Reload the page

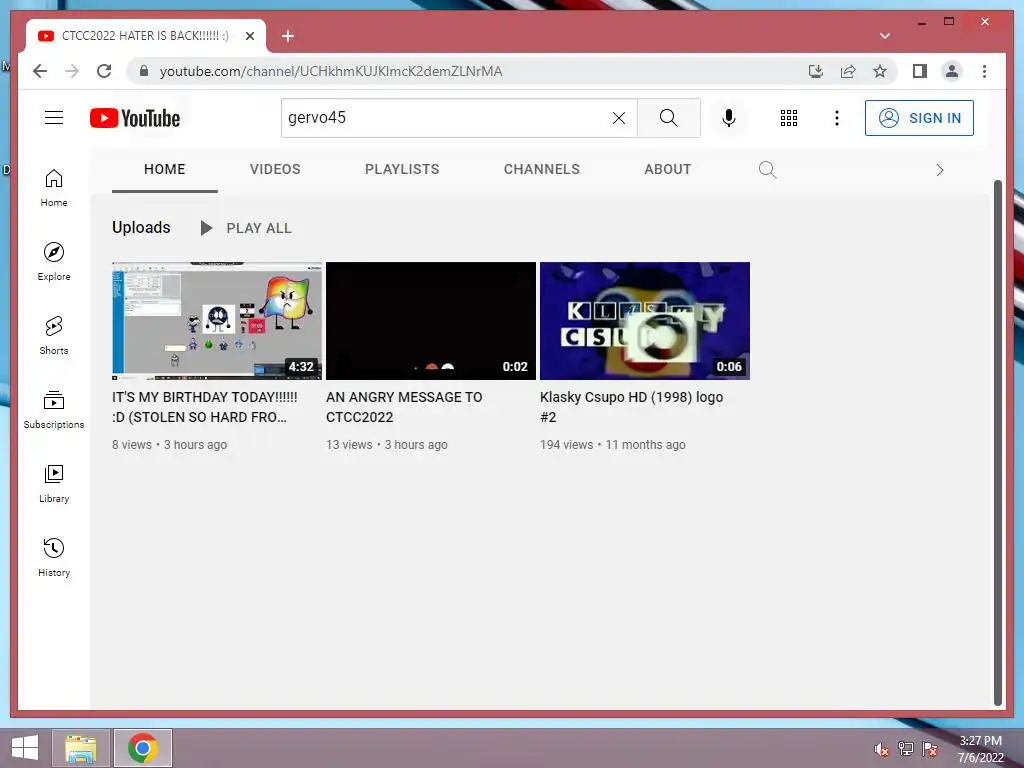click(x=104, y=71)
